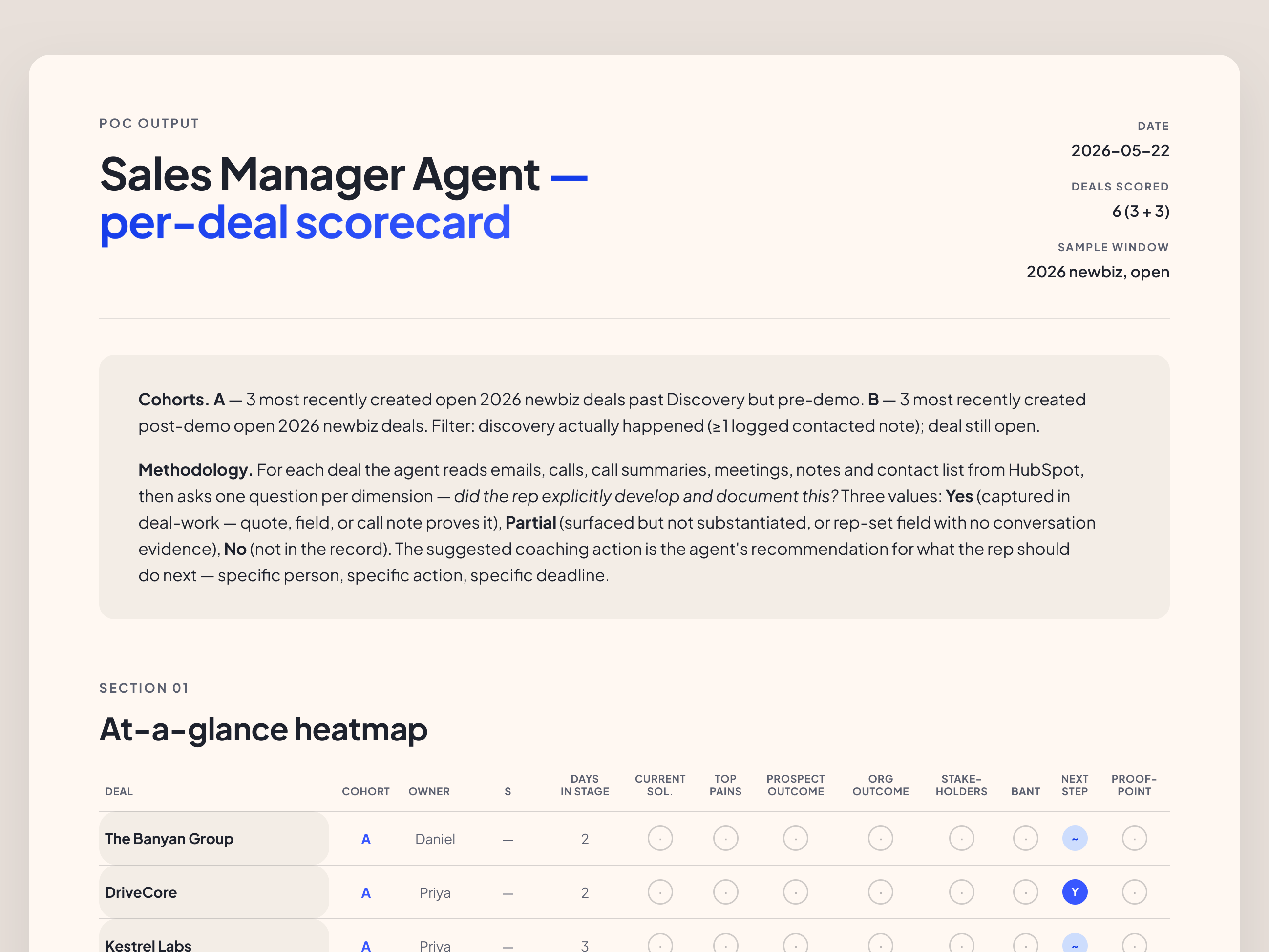Click the DAYS IN STAGE column header
This screenshot has height=952, width=1269.
click(585, 785)
